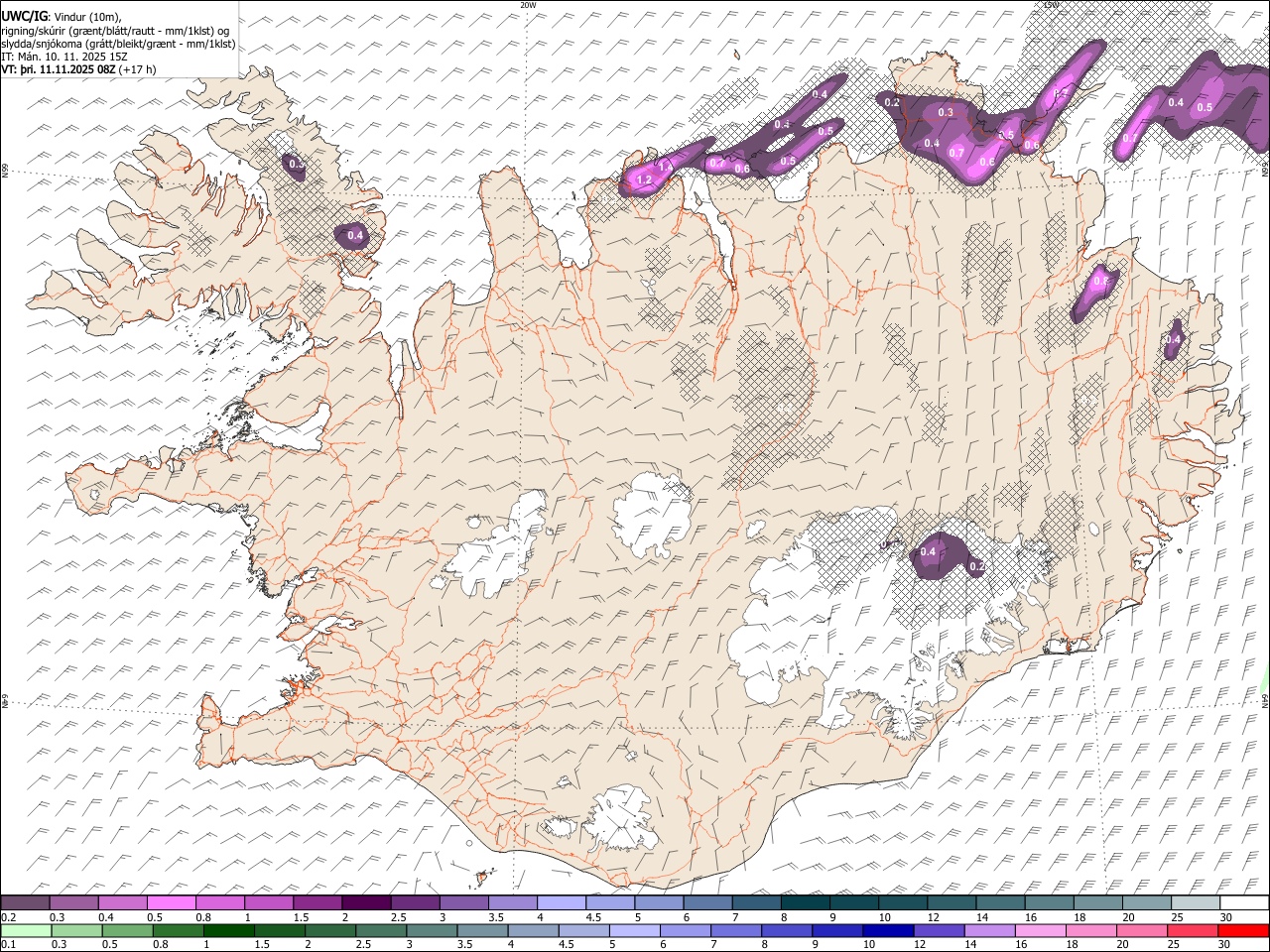Click the pale mint 0.1–0.3 legend swatch

click(x=25, y=930)
